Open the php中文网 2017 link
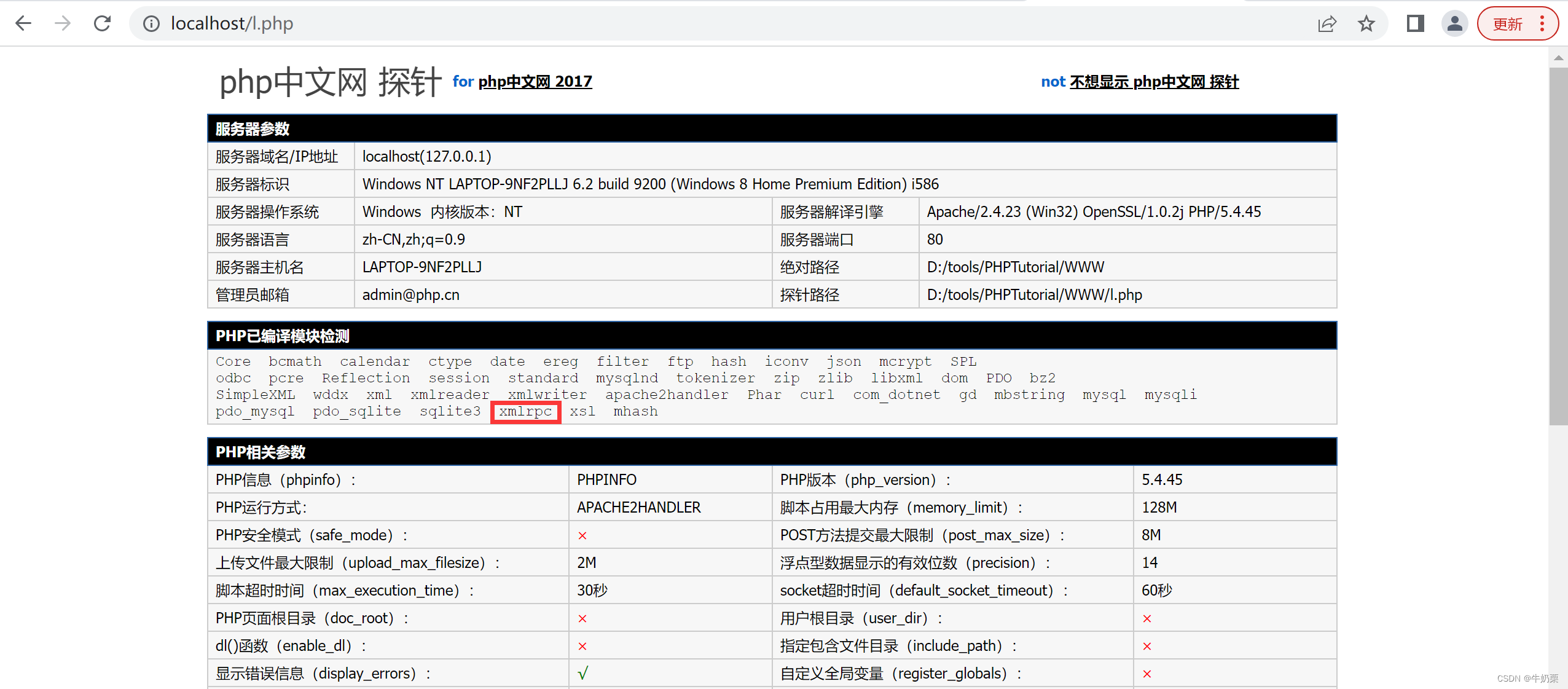The width and height of the screenshot is (1568, 689). (x=534, y=82)
